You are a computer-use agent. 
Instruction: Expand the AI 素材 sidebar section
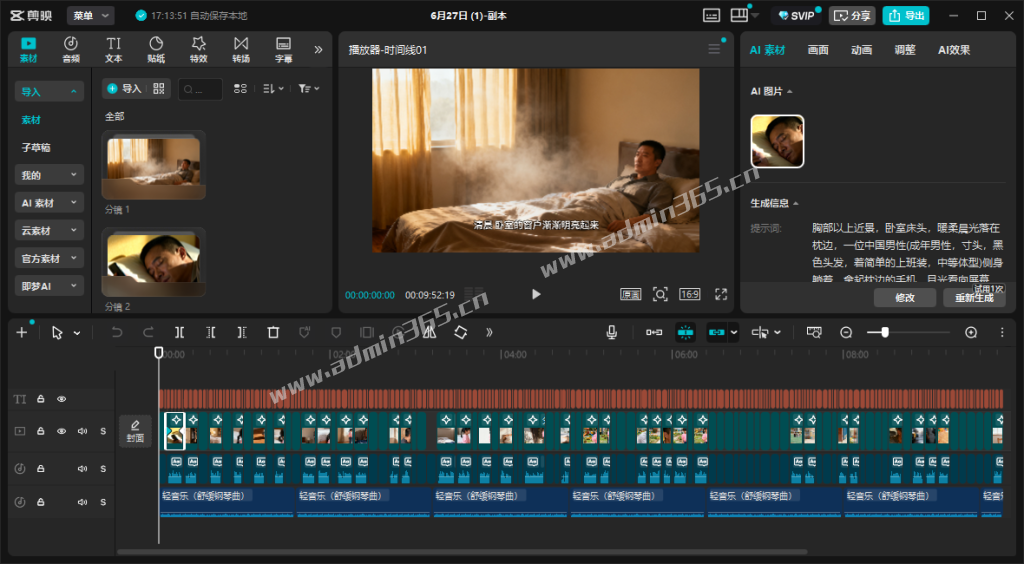click(49, 203)
